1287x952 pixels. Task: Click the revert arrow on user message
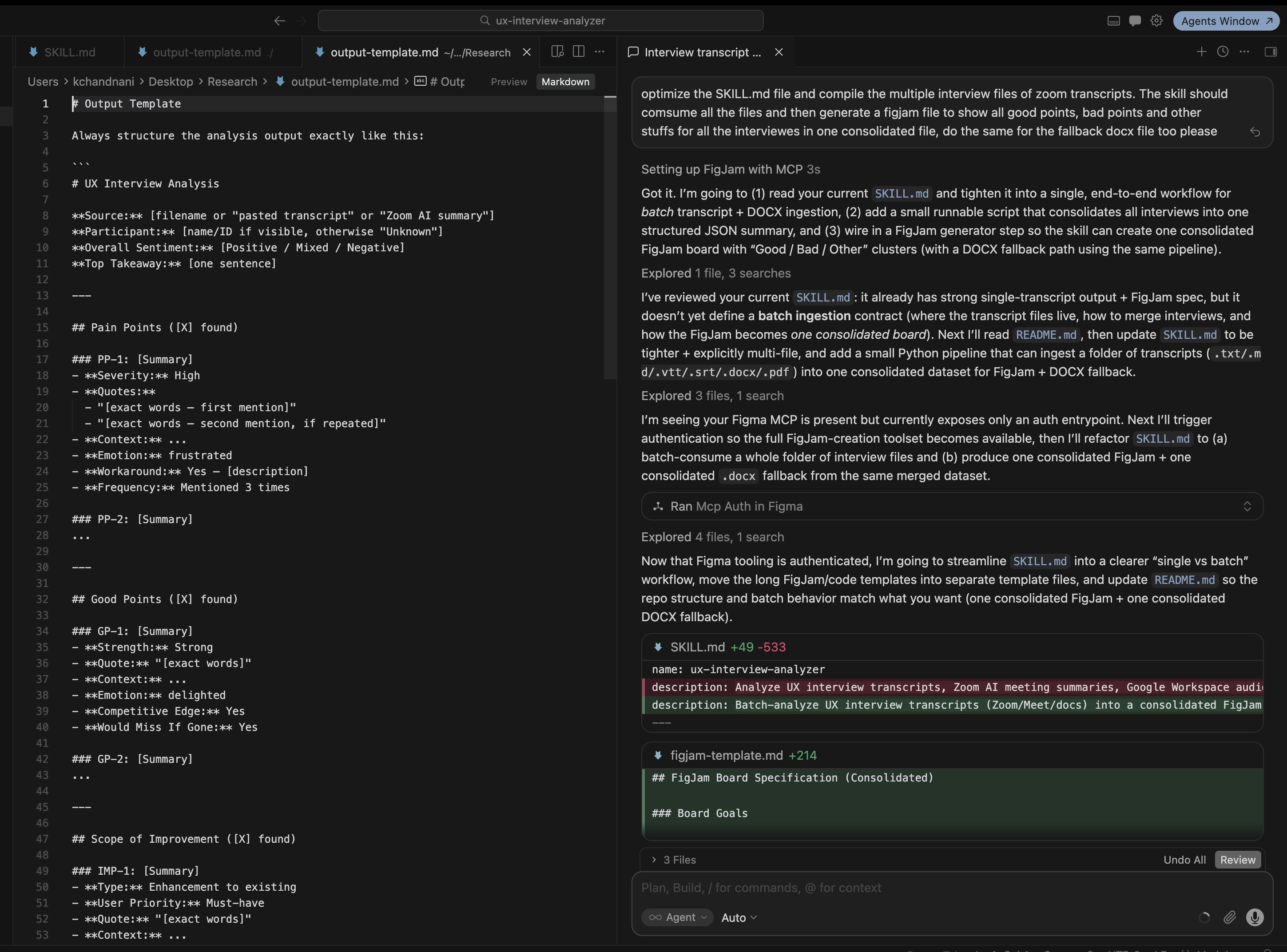click(1255, 132)
